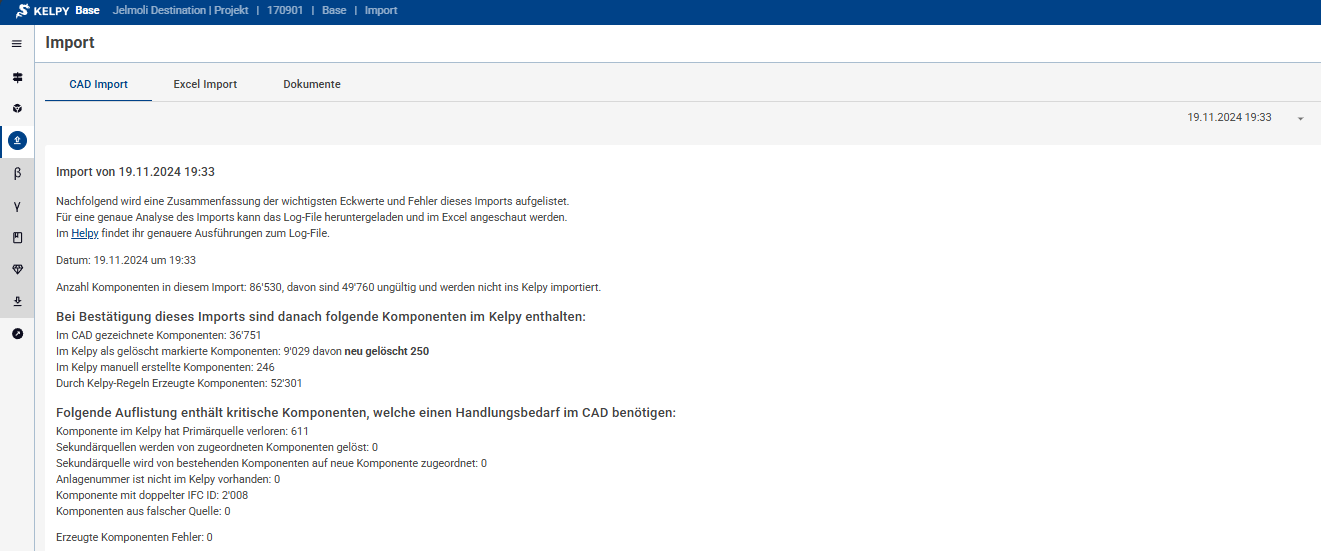
Task: Select the CAD Import tab
Action: tap(98, 84)
